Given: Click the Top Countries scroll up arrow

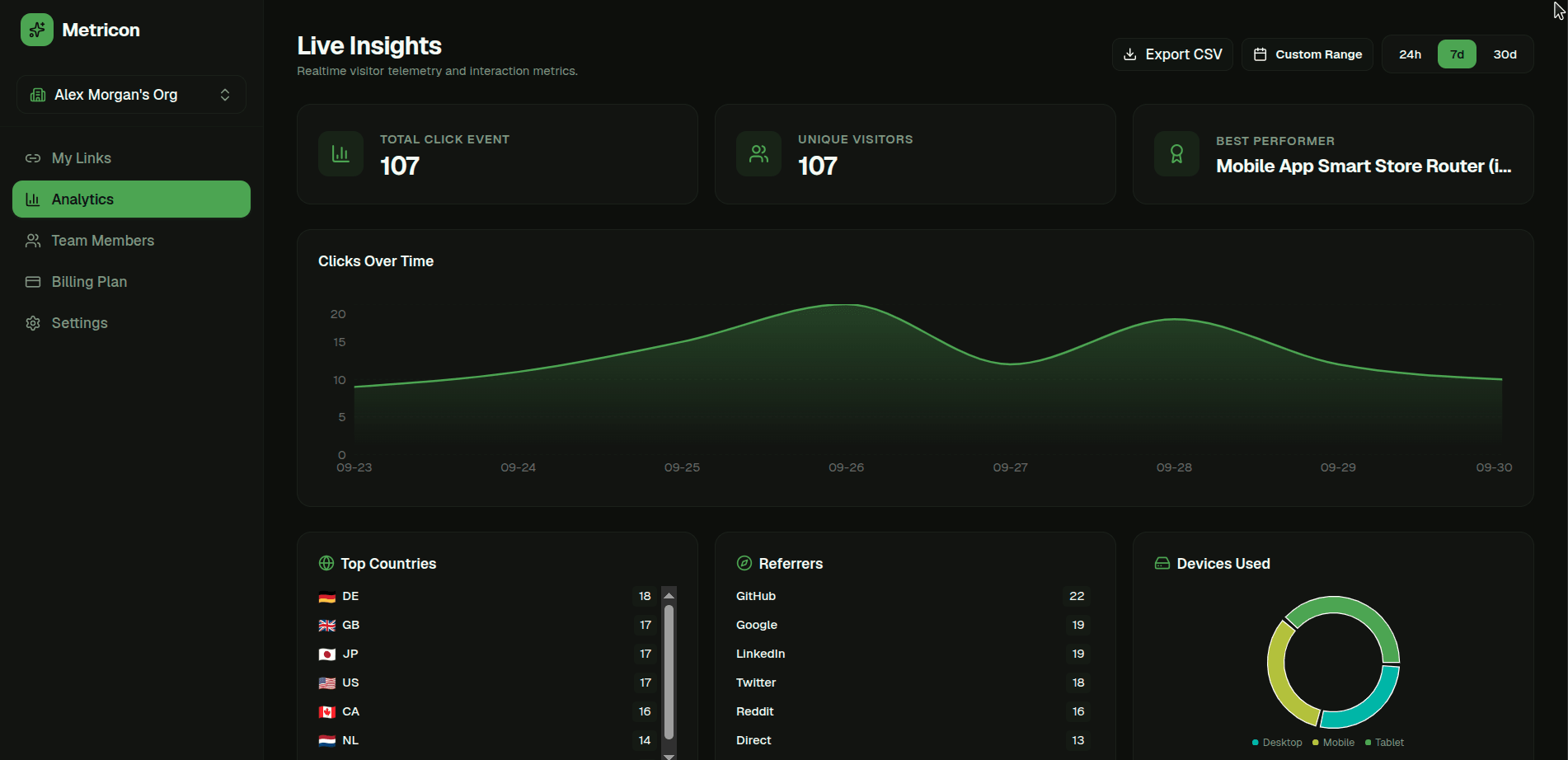Looking at the screenshot, I should [x=669, y=595].
